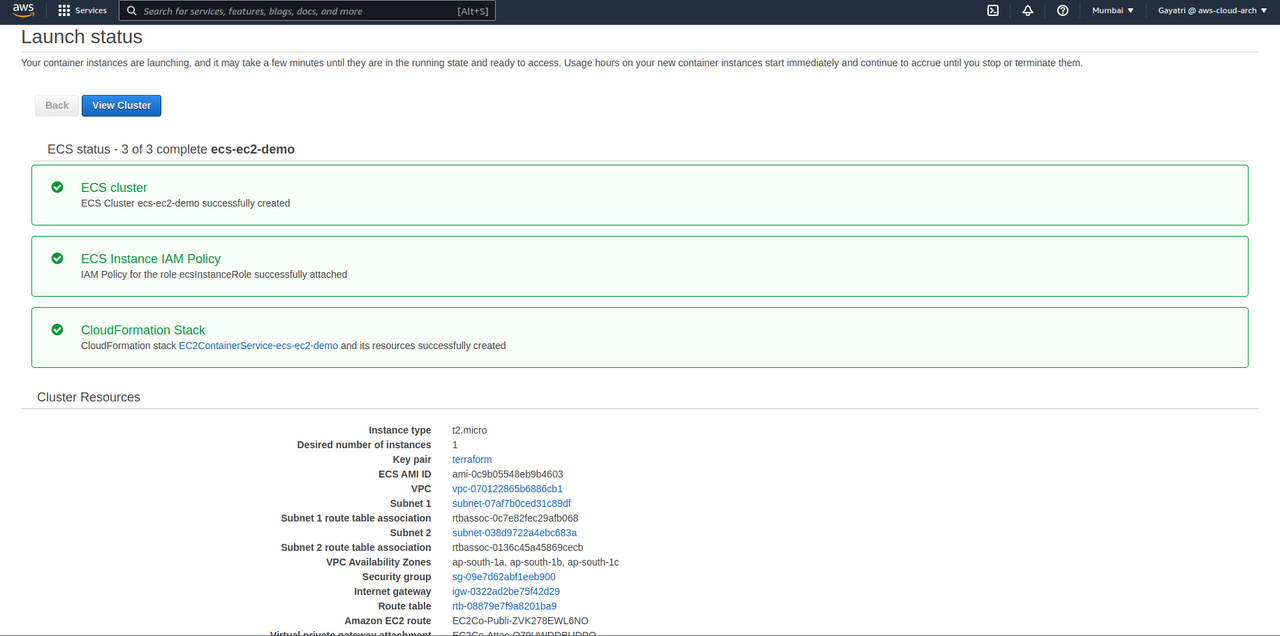This screenshot has width=1280, height=636.
Task: Open route table rtb-08879e7f9a8201ba9 link
Action: click(x=504, y=606)
